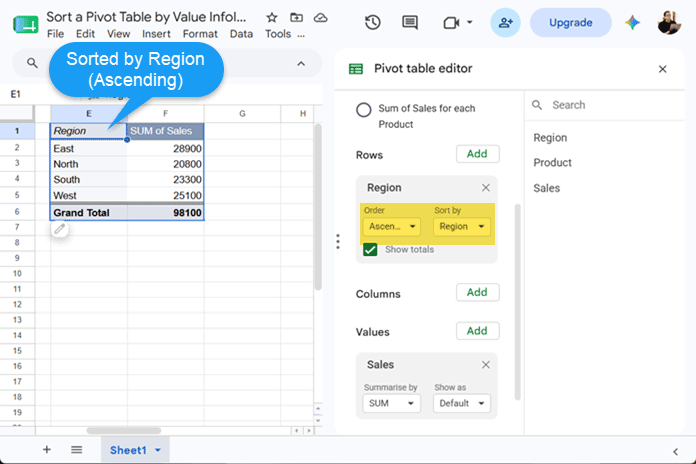
Task: Click the field search magnifier icon
Action: tap(537, 105)
